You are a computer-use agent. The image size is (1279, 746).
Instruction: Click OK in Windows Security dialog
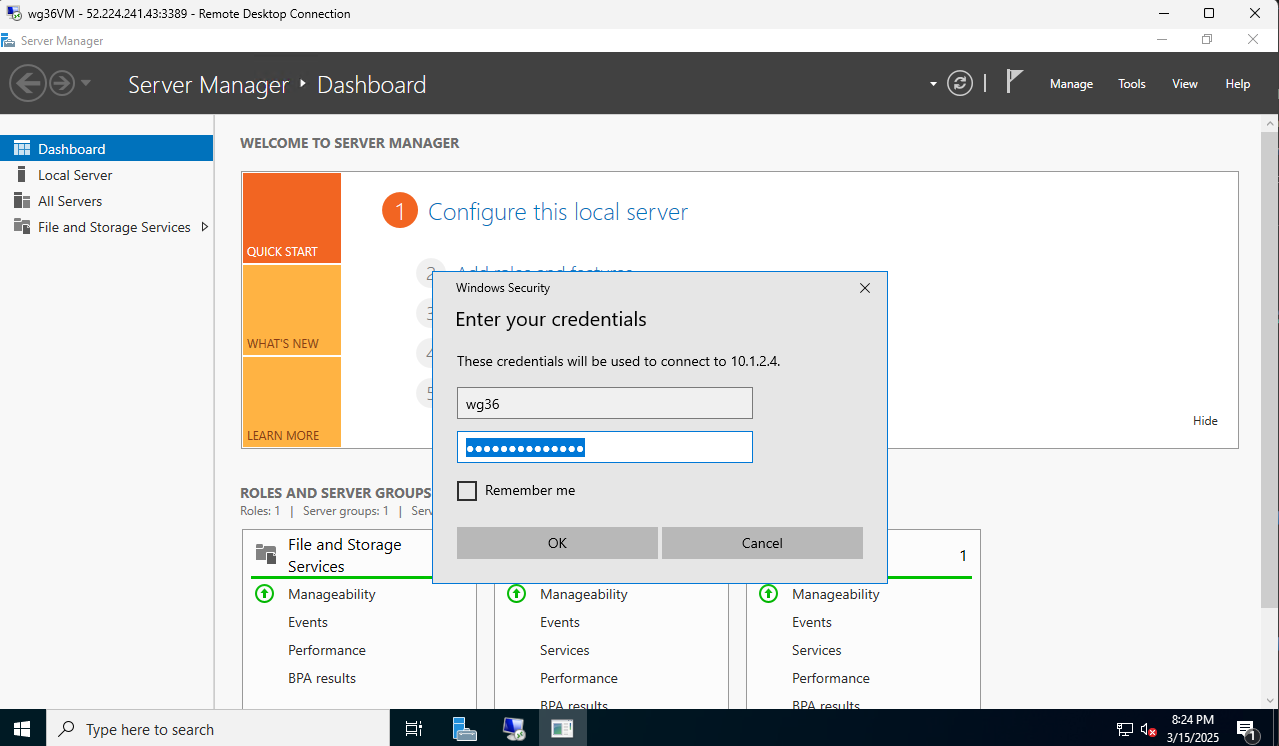click(557, 543)
